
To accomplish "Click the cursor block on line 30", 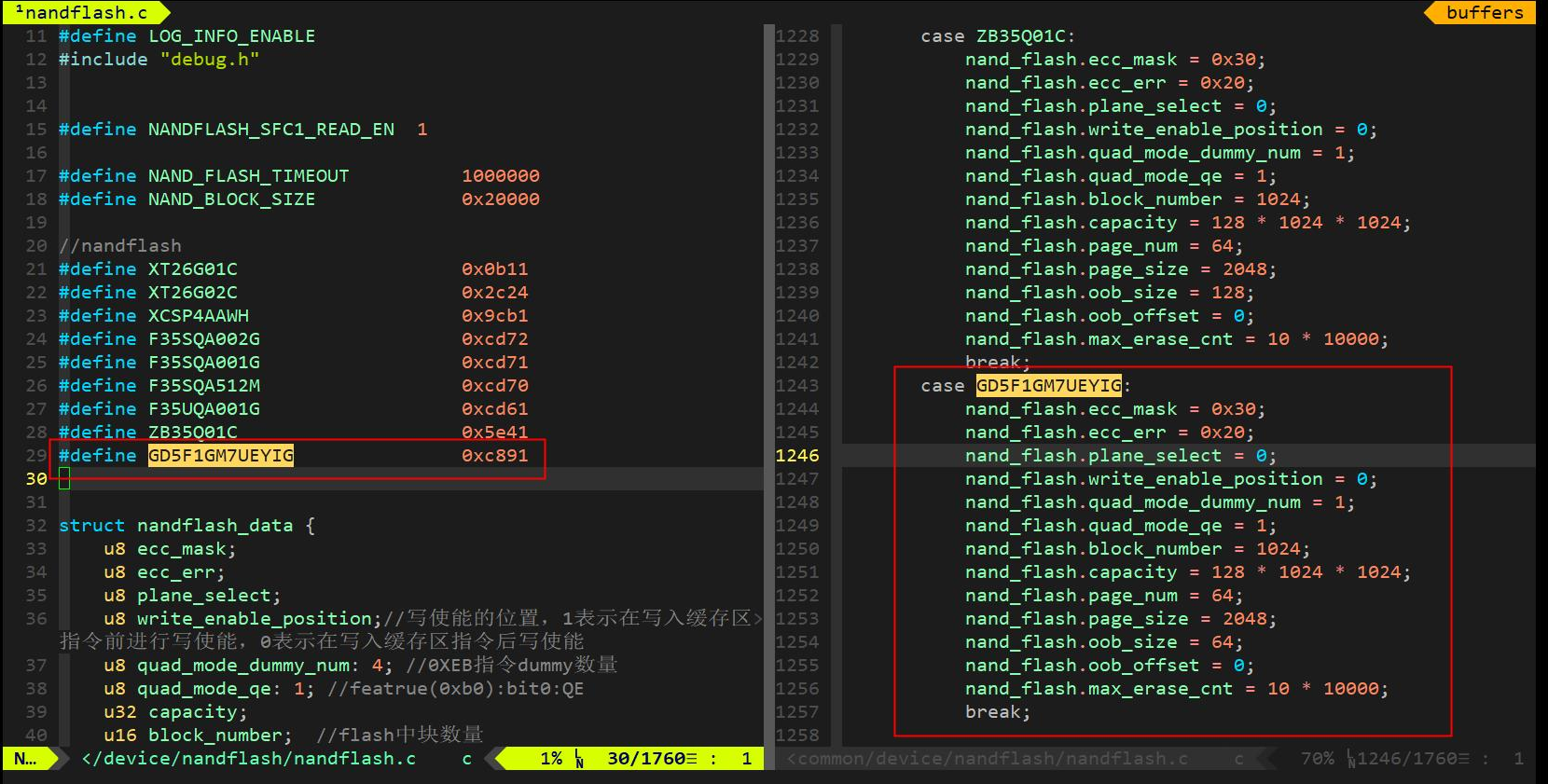I will pos(64,479).
